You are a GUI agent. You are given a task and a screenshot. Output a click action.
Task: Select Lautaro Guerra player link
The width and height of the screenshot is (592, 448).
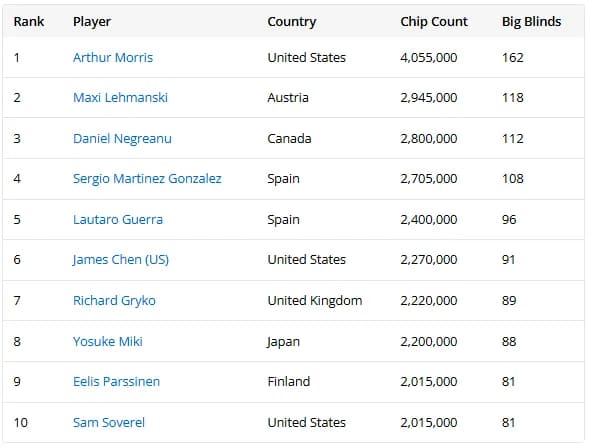[x=118, y=219]
